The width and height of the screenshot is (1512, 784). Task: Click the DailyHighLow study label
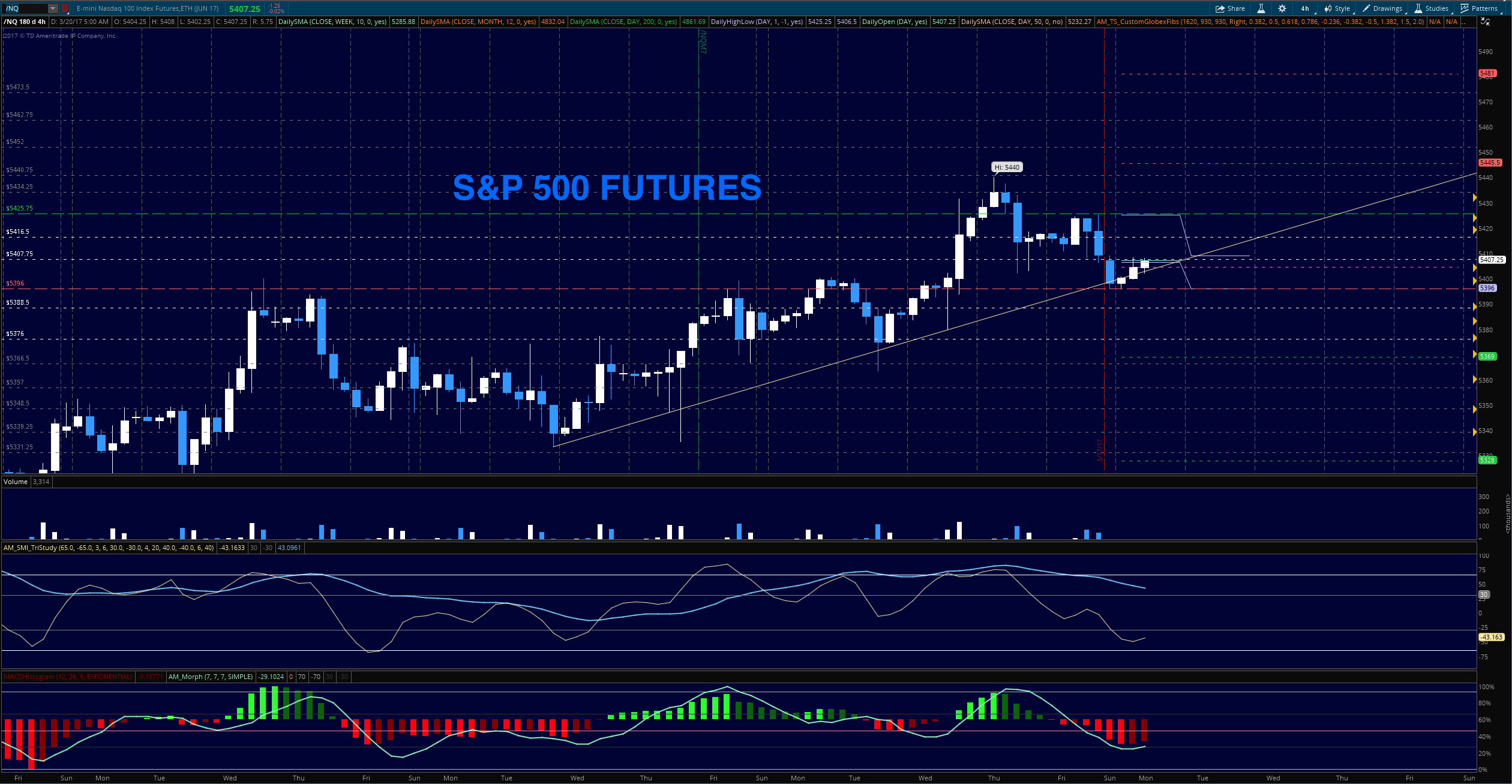pos(757,22)
